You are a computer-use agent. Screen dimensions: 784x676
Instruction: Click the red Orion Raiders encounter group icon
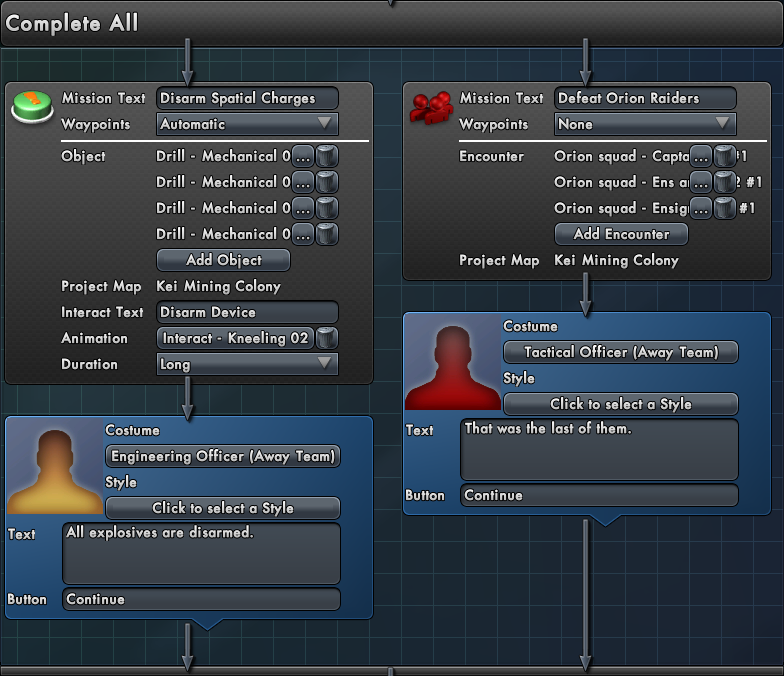pyautogui.click(x=431, y=108)
